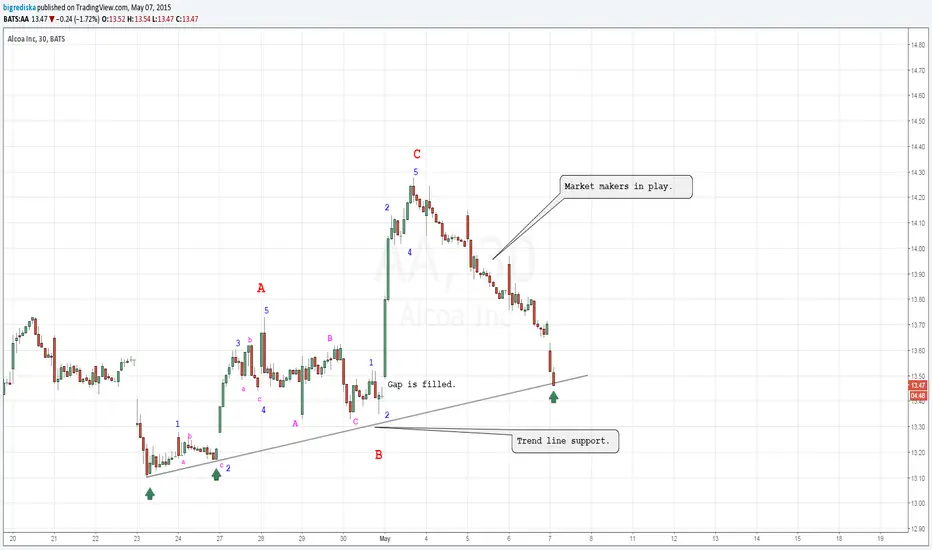Click the red current price tag 13.47

tap(918, 385)
